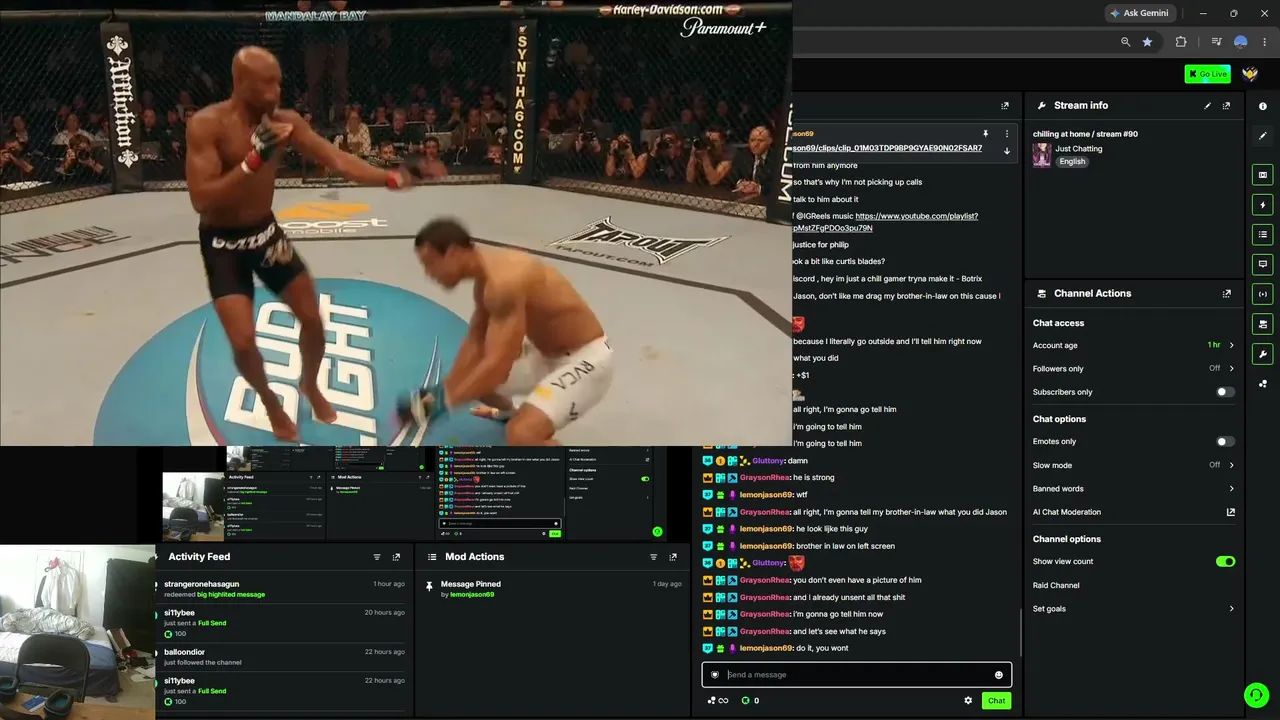Screen dimensions: 1280x720
Task: Edit Stream info with the pencil icon
Action: (1207, 105)
